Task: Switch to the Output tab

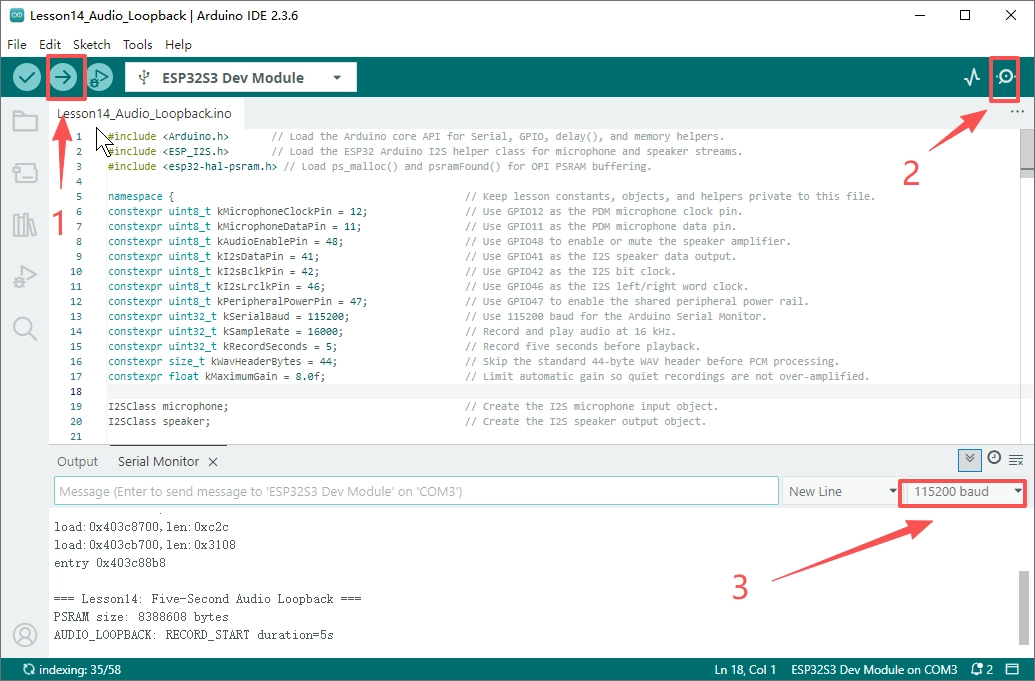Action: click(77, 462)
